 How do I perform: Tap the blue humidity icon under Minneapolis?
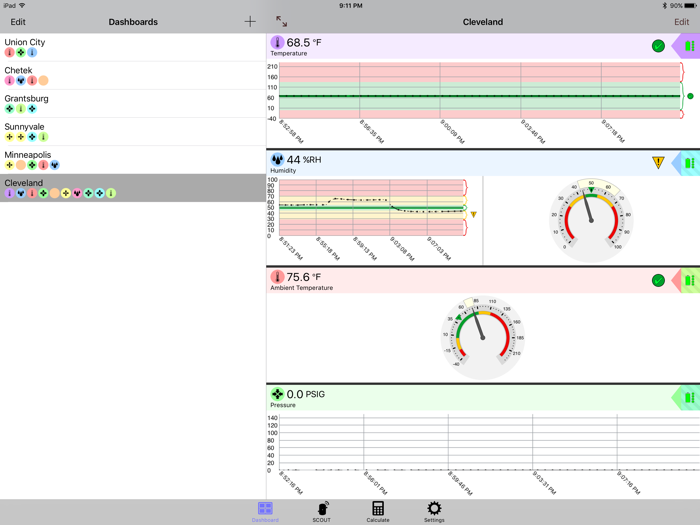(54, 165)
